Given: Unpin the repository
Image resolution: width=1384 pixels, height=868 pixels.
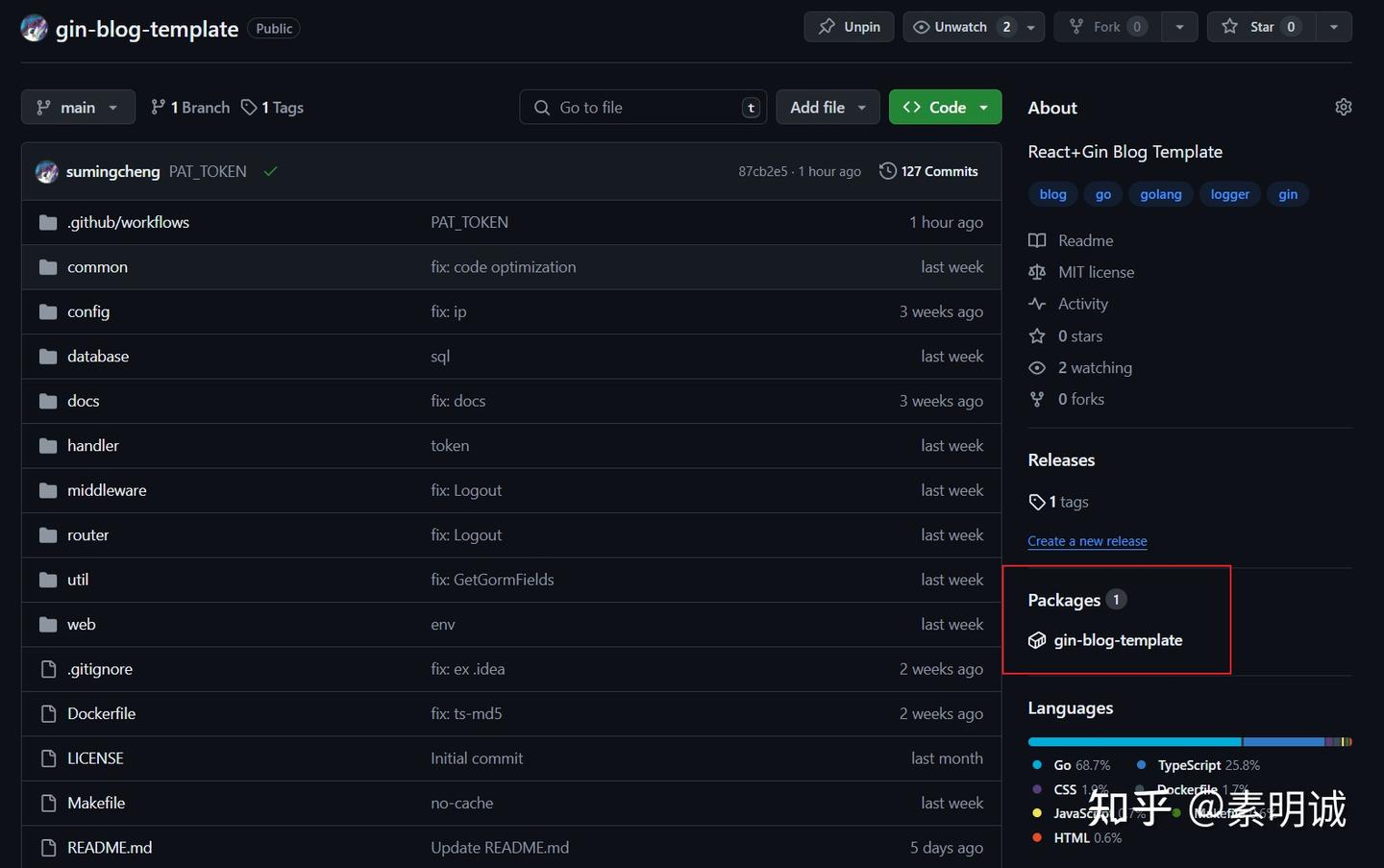Looking at the screenshot, I should (850, 27).
